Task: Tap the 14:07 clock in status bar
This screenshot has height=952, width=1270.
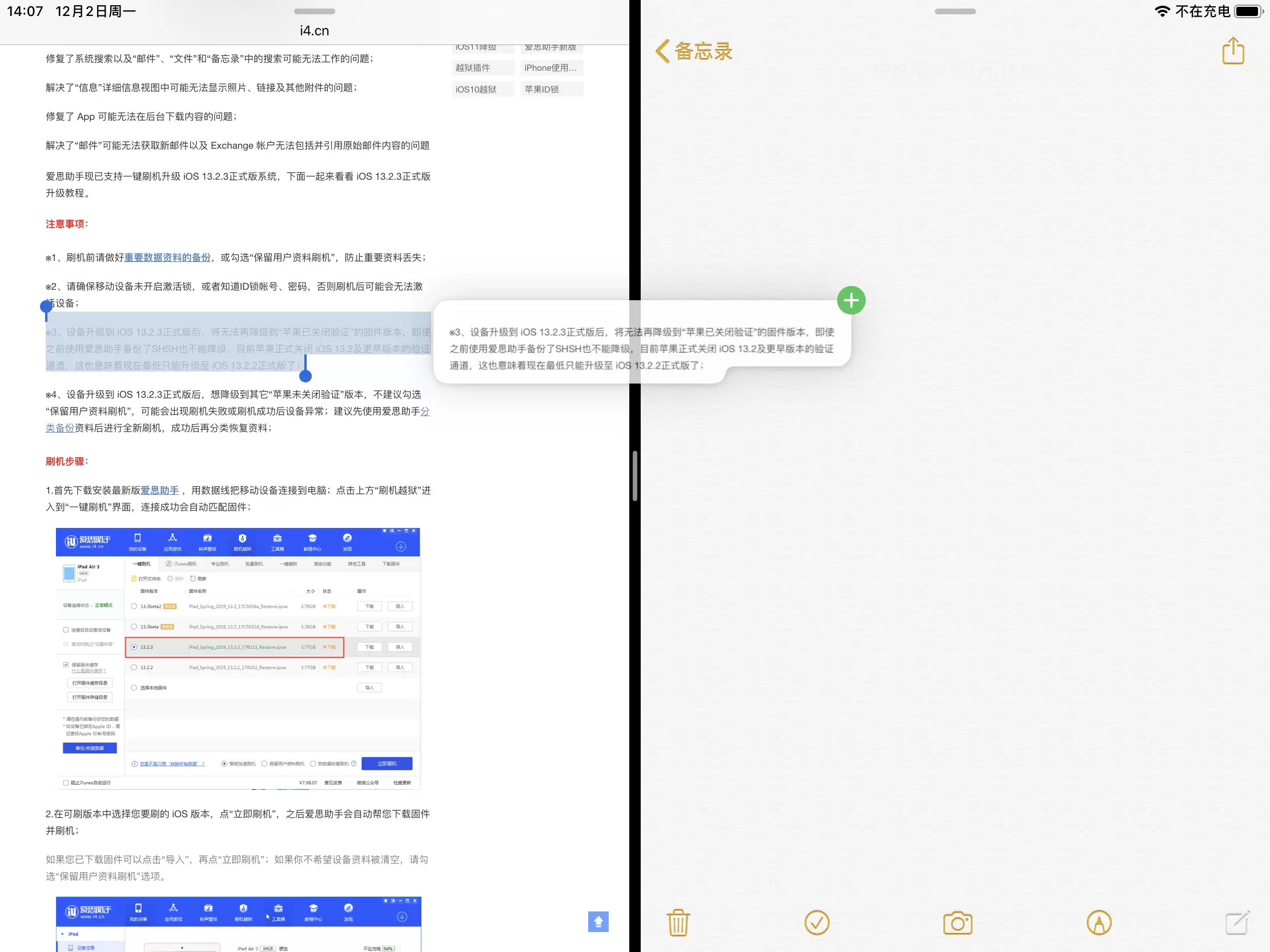Action: (25, 11)
